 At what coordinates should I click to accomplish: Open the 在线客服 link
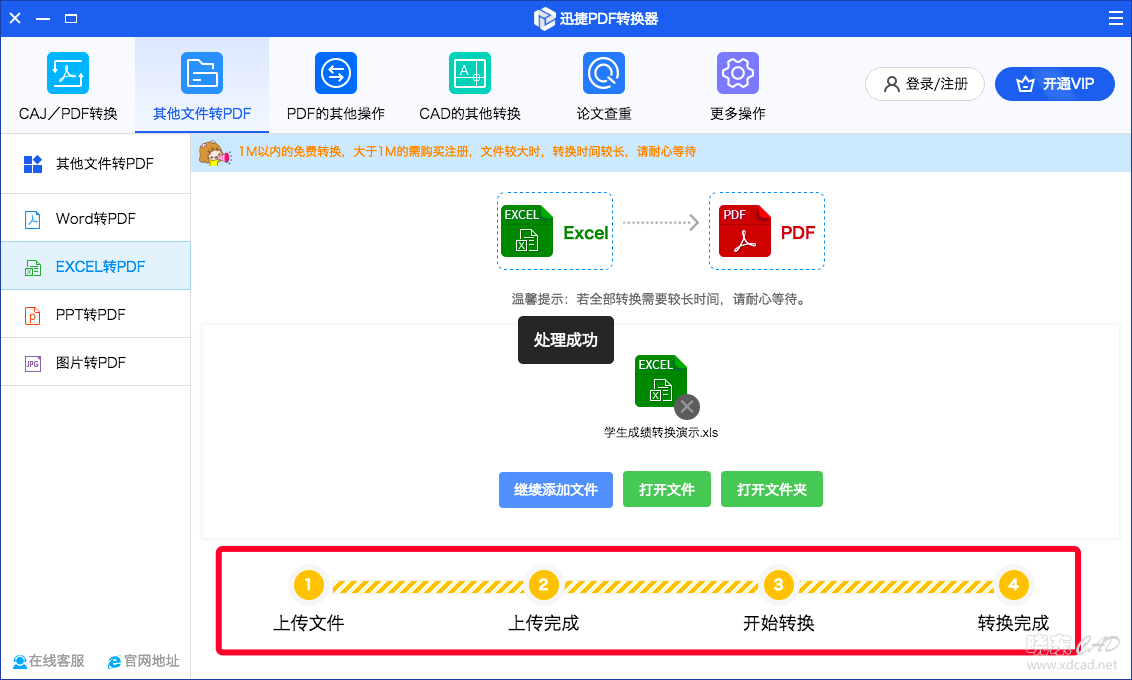49,661
